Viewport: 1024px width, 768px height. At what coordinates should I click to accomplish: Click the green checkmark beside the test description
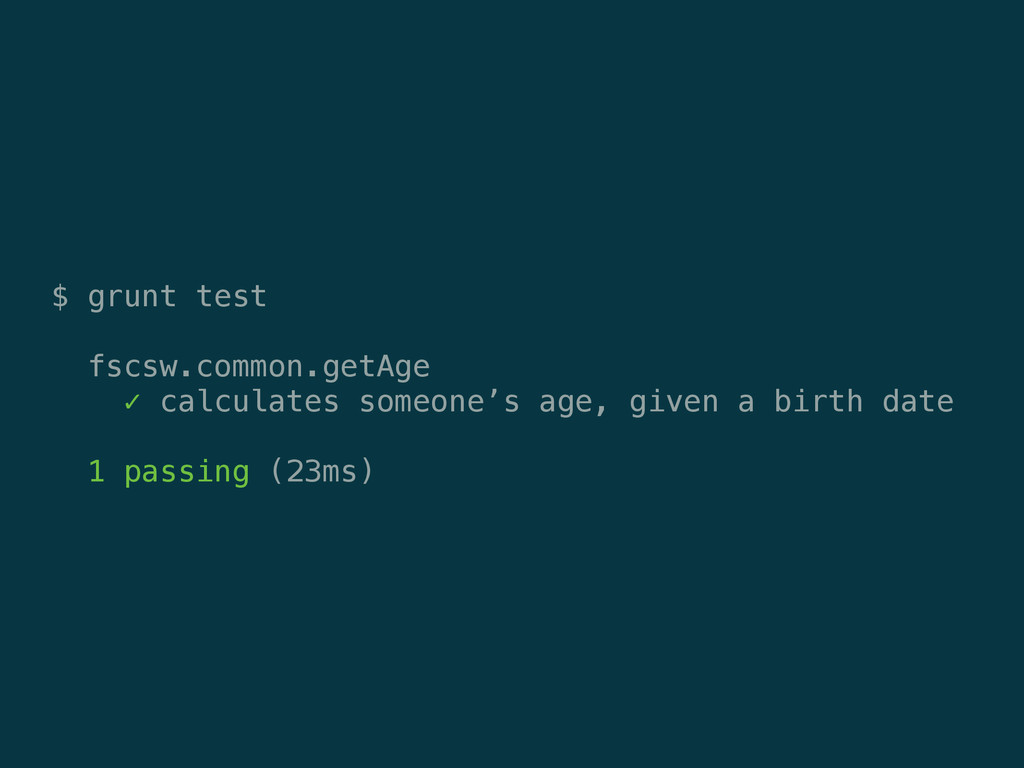pyautogui.click(x=131, y=402)
